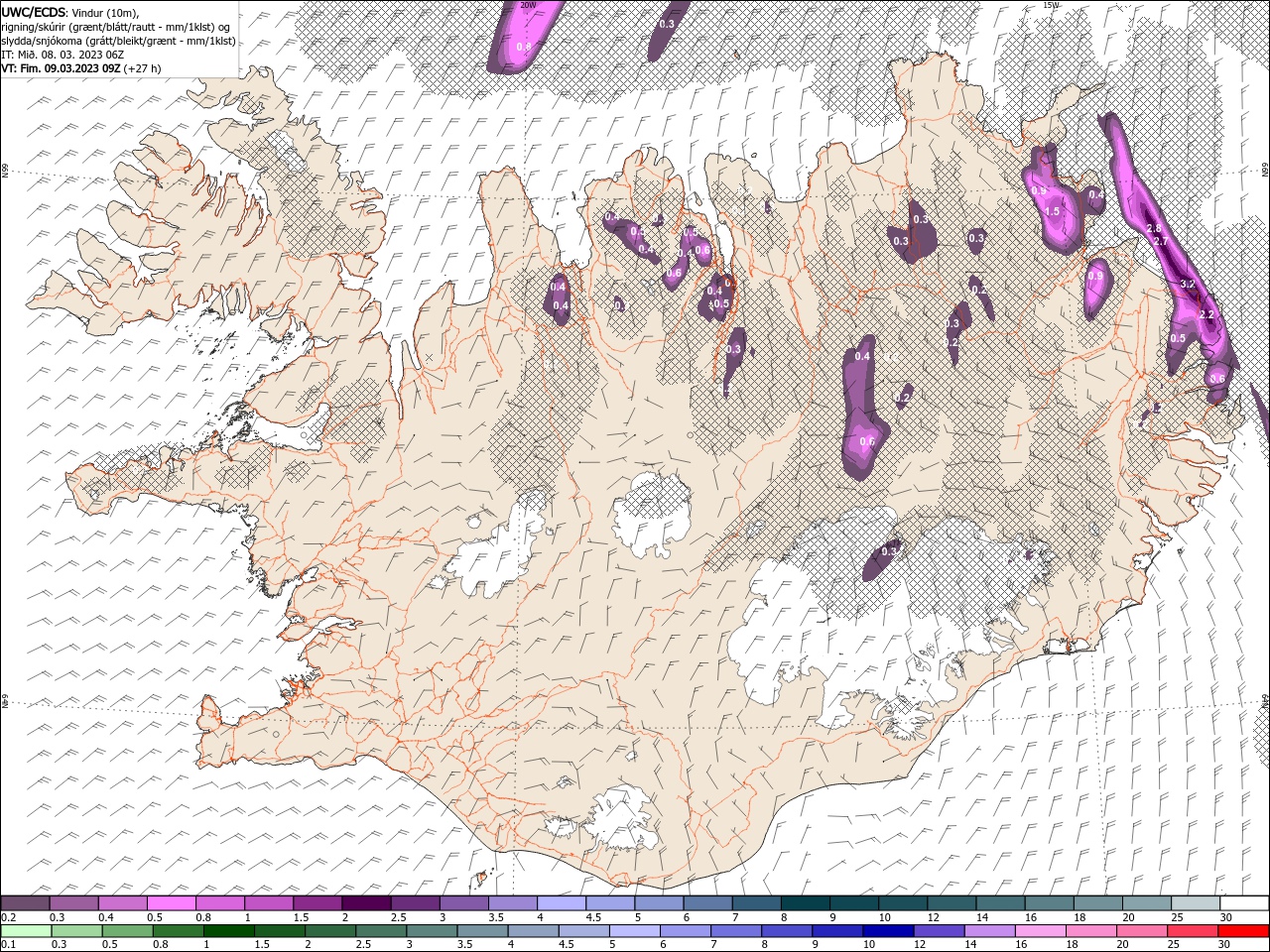The height and width of the screenshot is (952, 1270).
Task: Select the darkest purple 2 swatch in upper legend row
Action: click(x=367, y=903)
